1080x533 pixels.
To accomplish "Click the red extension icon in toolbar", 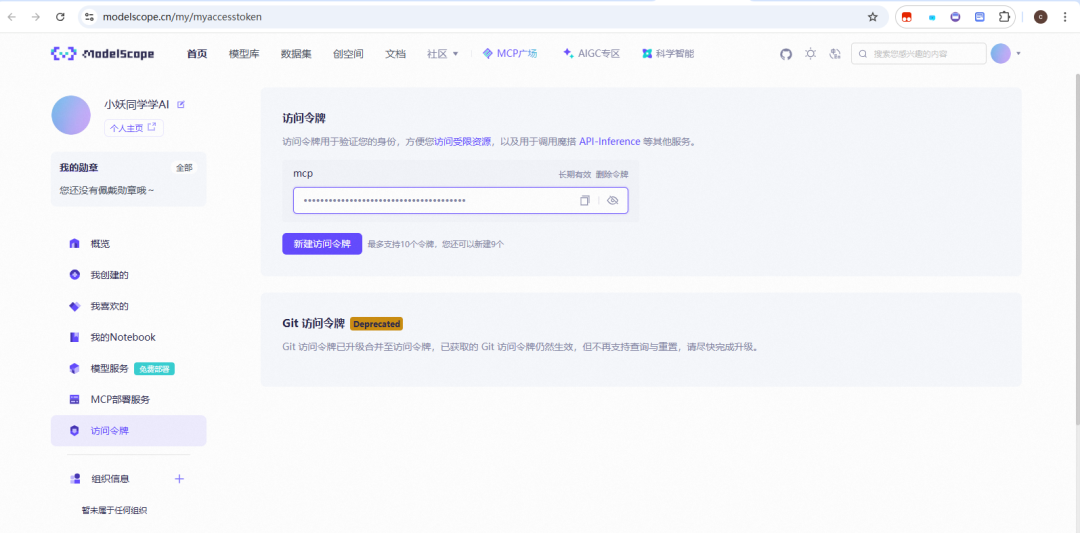I will tap(907, 17).
